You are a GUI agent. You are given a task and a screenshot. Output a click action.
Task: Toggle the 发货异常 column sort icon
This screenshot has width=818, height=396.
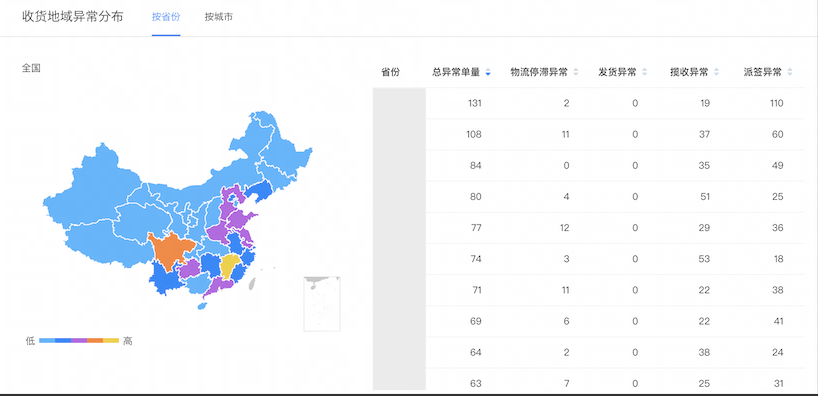(x=644, y=73)
